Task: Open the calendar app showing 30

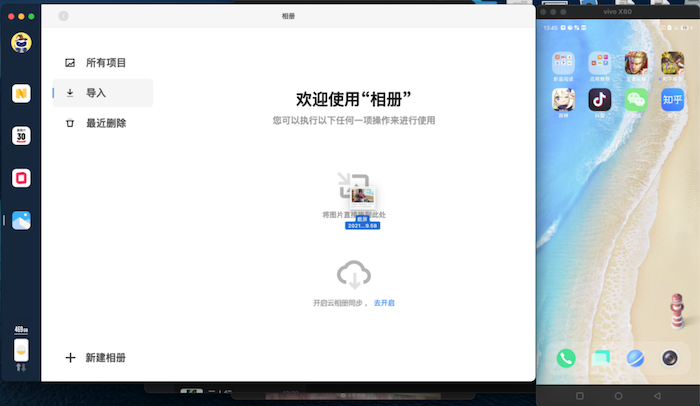Action: [x=21, y=136]
